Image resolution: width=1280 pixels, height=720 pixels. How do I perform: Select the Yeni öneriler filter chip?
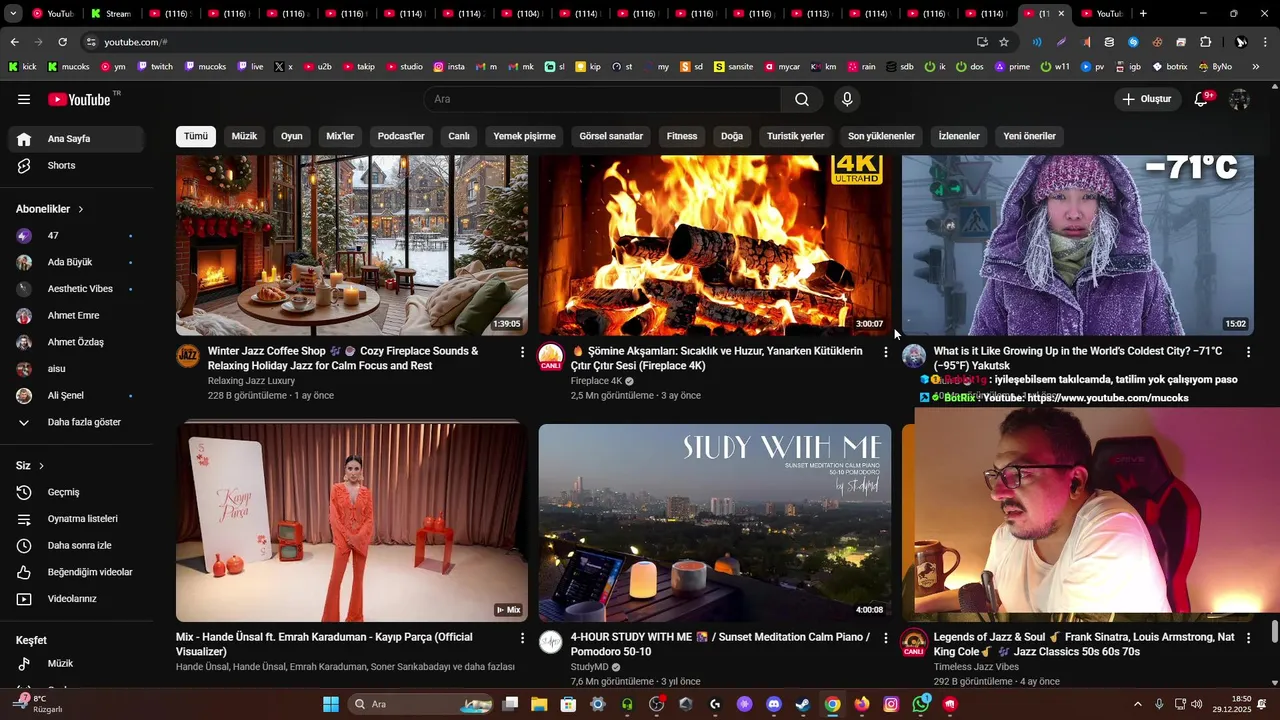1029,136
